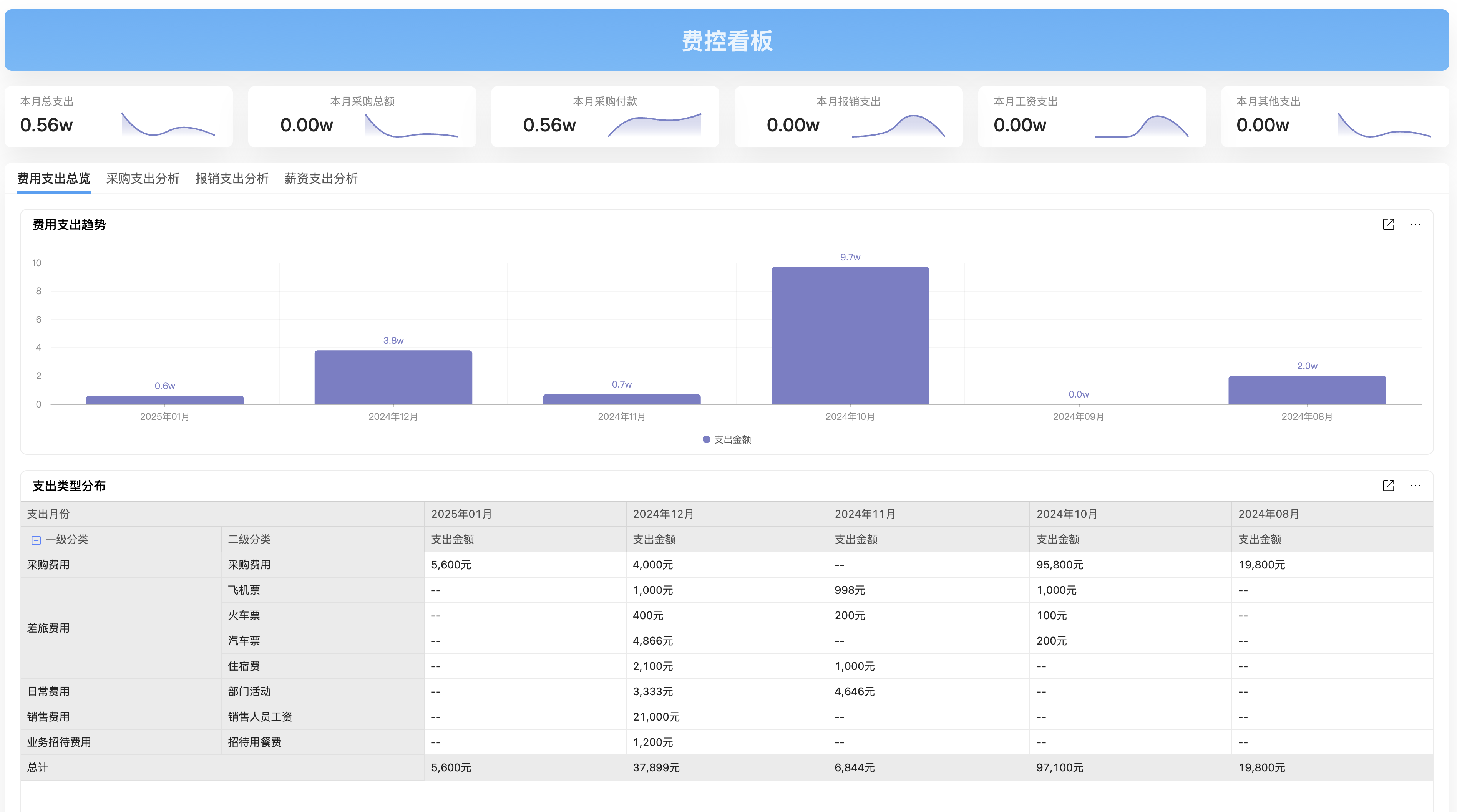Screen dimensions: 1457x812
Task: Click the 4,866元 cell
Action: pos(727,641)
